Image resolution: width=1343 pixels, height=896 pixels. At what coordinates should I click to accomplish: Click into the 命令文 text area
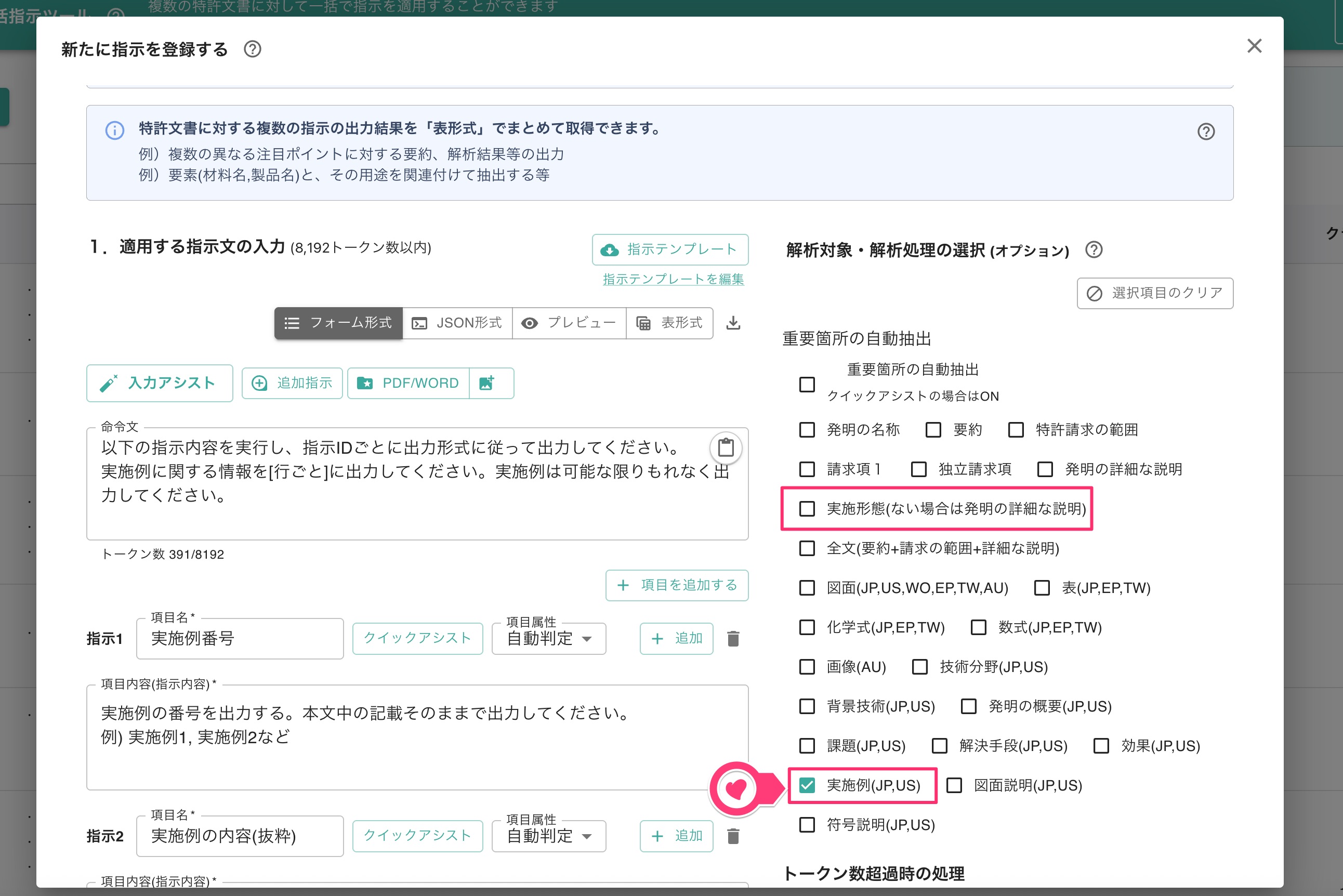(417, 483)
